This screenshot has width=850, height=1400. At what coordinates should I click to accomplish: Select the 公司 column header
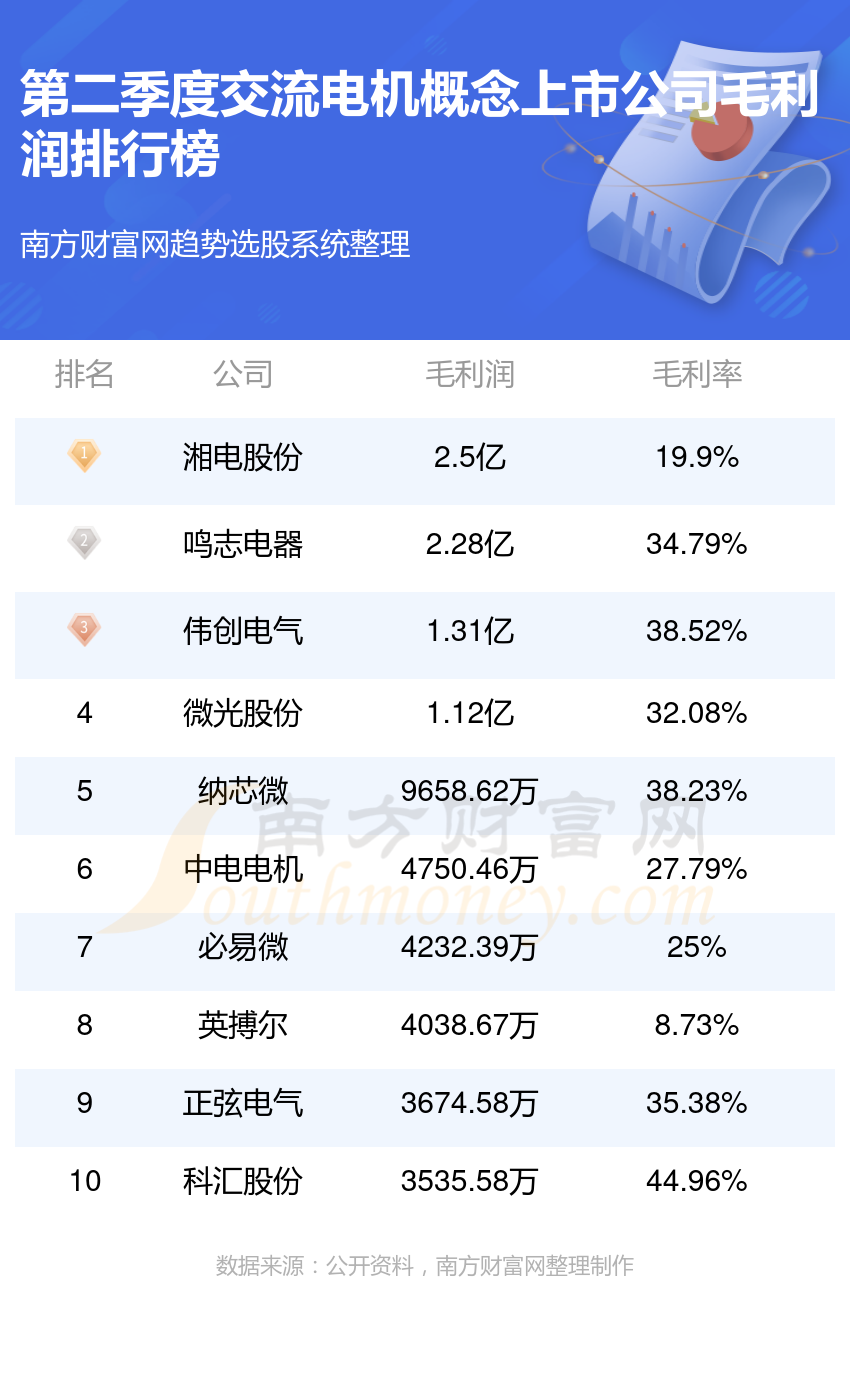click(243, 374)
